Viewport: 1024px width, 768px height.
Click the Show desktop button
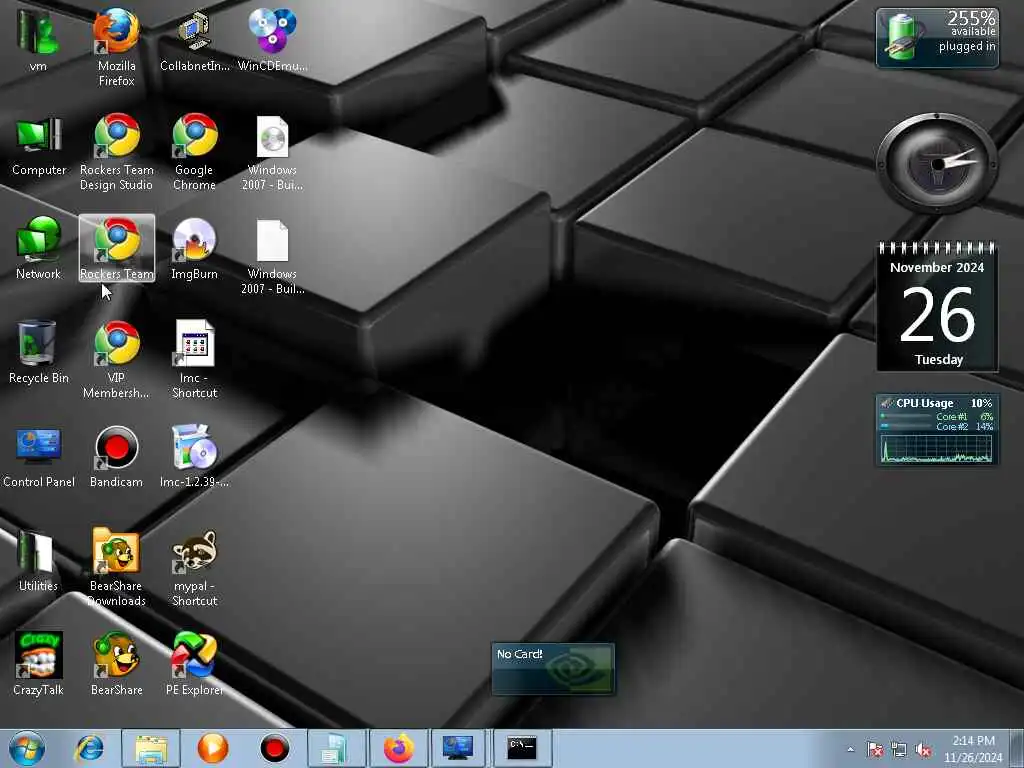(x=1017, y=748)
